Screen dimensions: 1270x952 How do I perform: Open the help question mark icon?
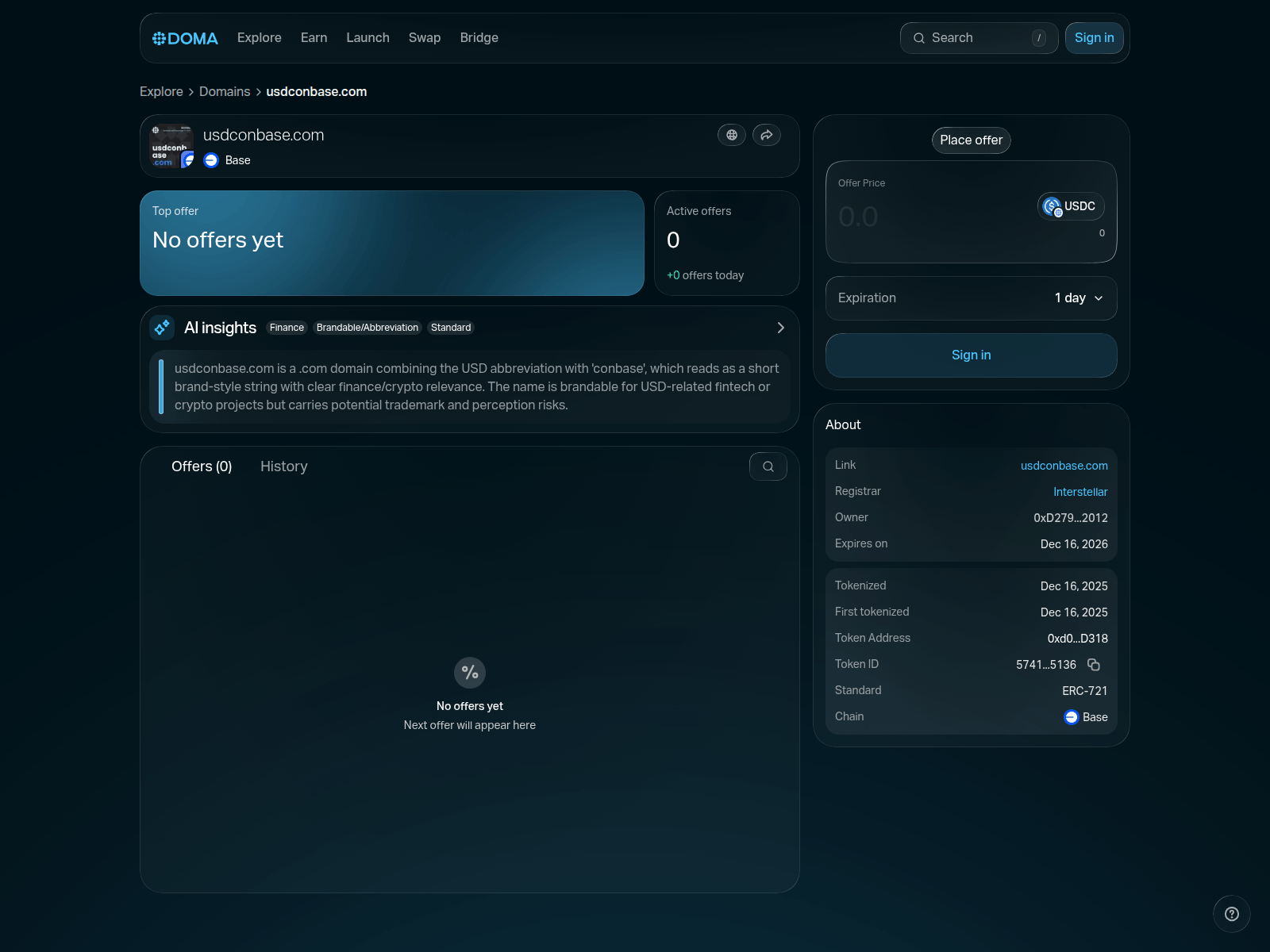(x=1232, y=914)
